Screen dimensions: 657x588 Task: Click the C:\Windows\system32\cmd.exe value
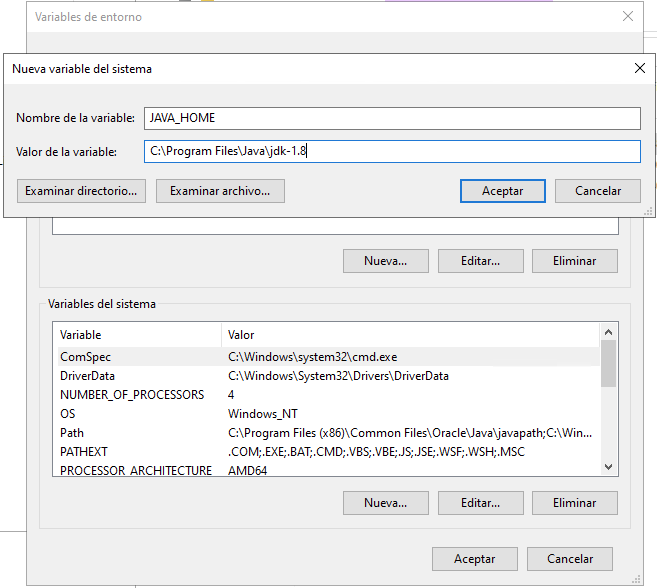[313, 357]
